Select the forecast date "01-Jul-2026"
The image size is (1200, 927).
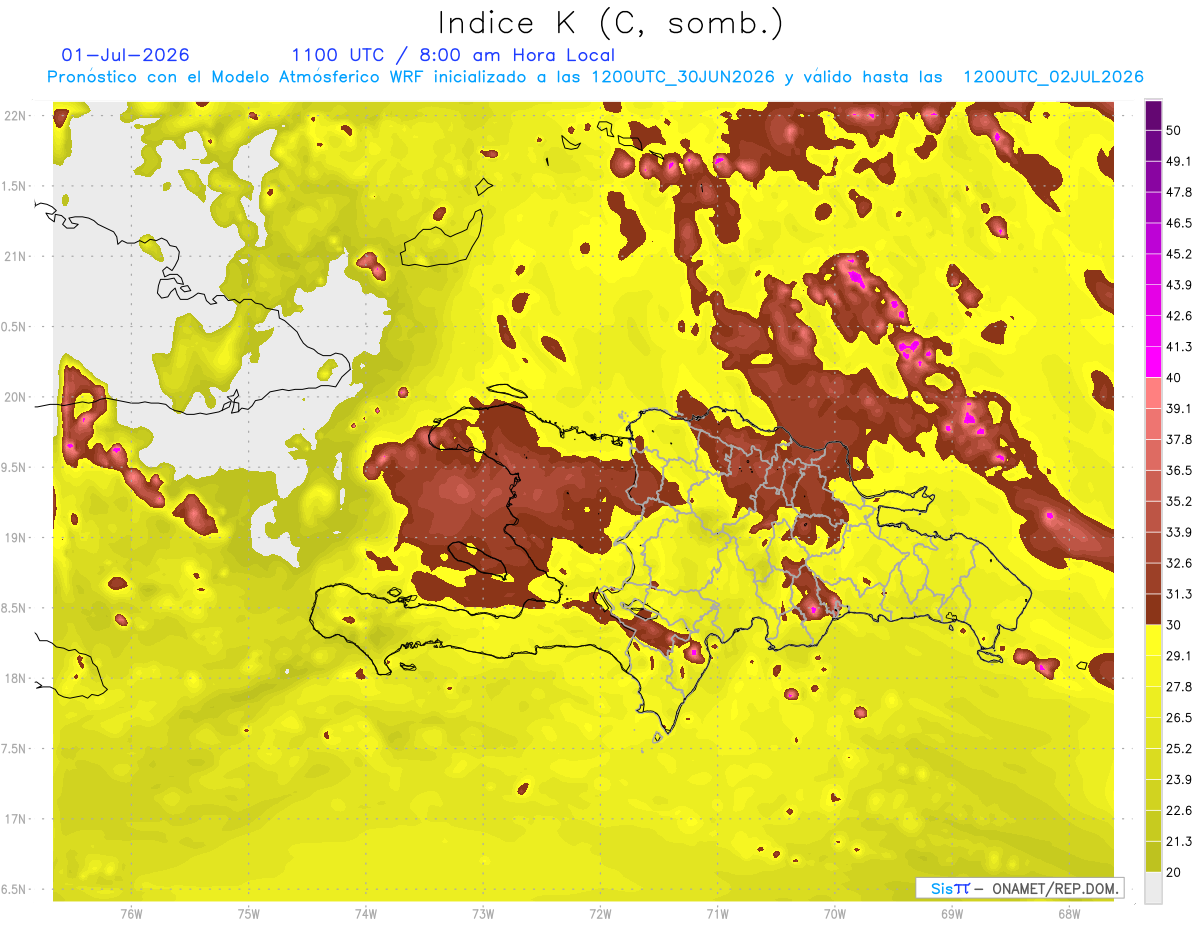tap(125, 55)
